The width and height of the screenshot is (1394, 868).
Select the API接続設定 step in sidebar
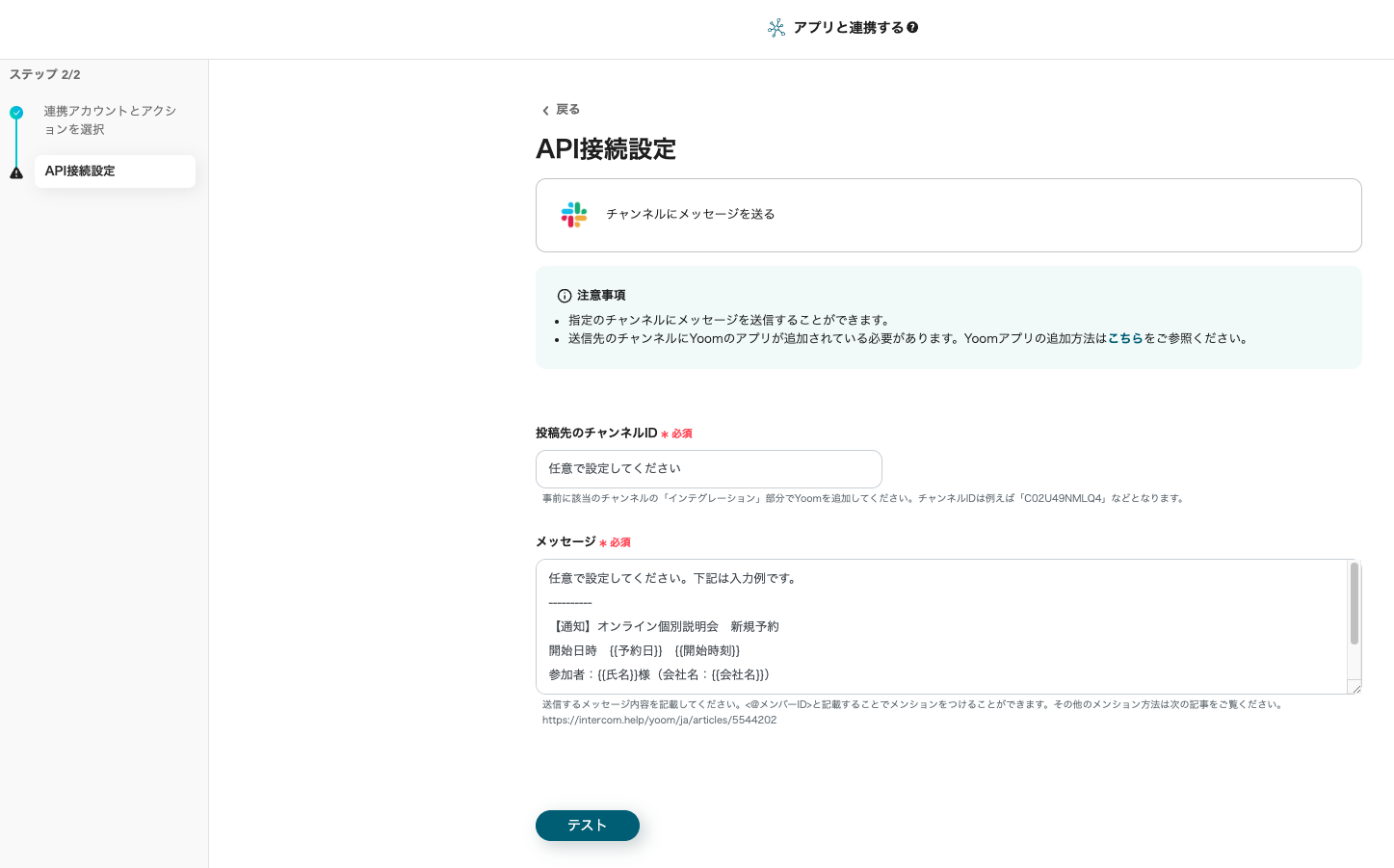(x=115, y=171)
